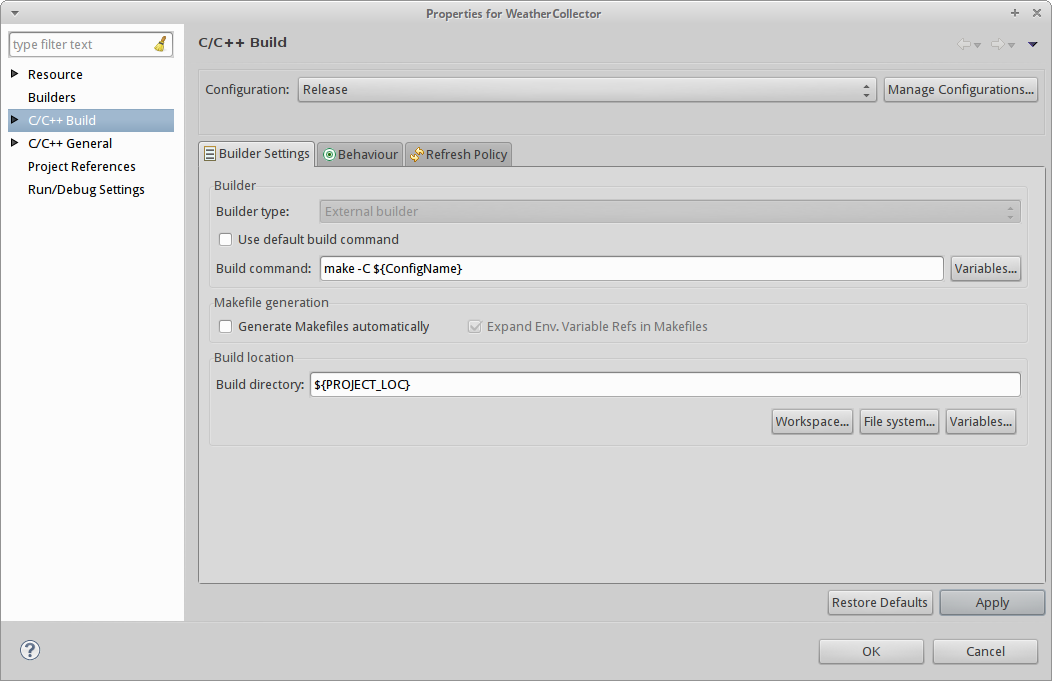The height and width of the screenshot is (681, 1052).
Task: Expand the C/C++ Build tree node
Action: pos(14,120)
